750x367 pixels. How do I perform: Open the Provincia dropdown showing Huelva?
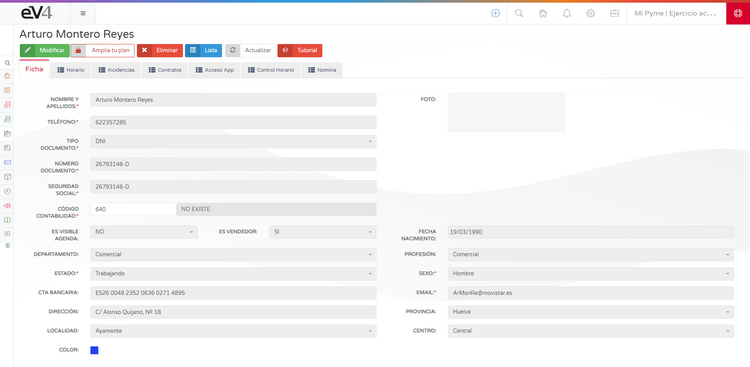(x=591, y=312)
